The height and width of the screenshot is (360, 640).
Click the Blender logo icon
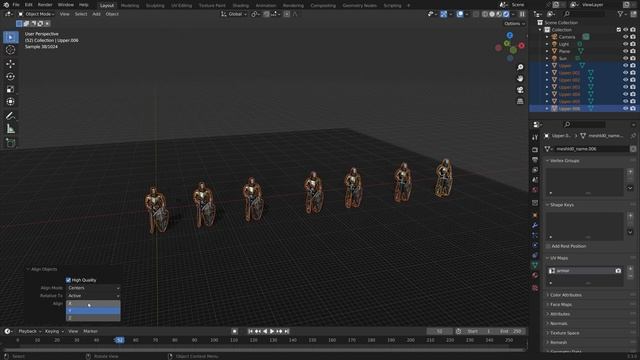click(6, 5)
